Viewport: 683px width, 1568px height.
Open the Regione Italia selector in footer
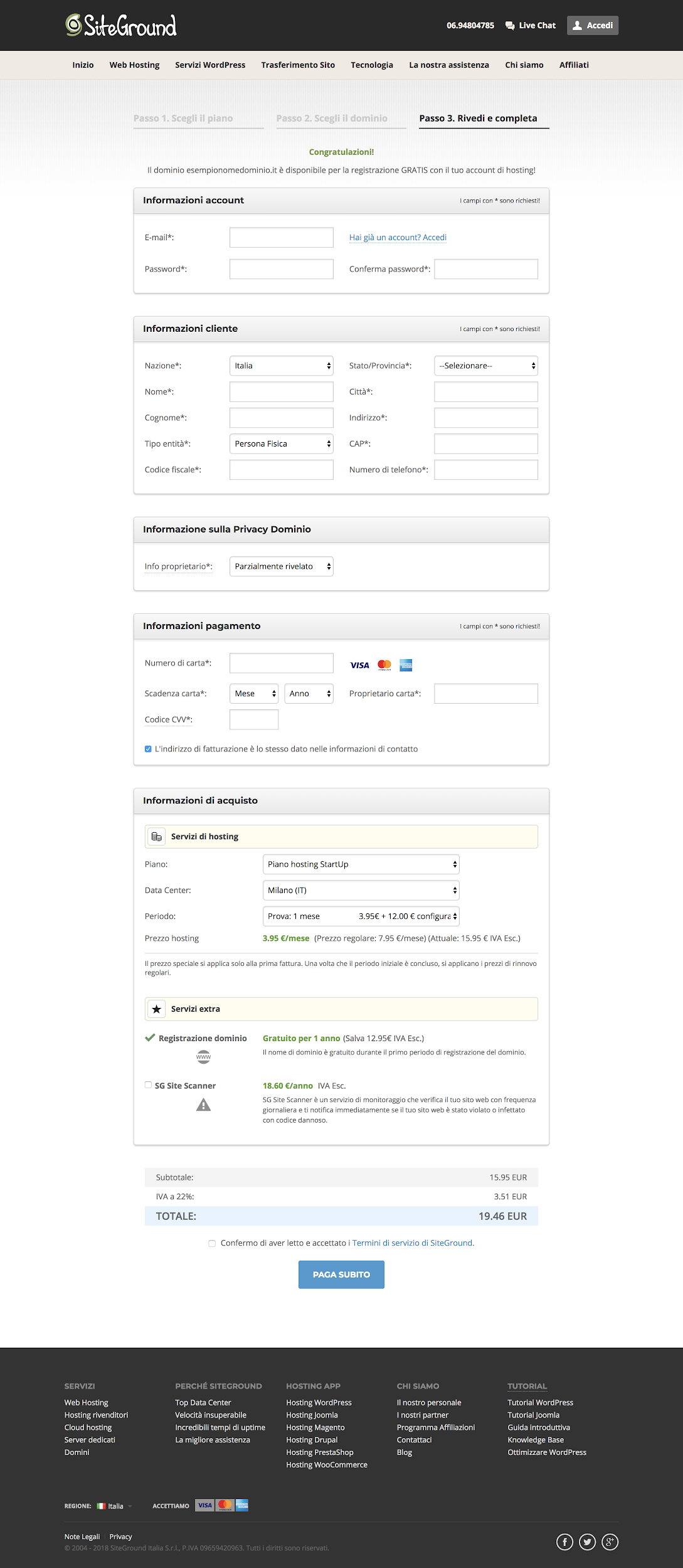[x=115, y=1506]
